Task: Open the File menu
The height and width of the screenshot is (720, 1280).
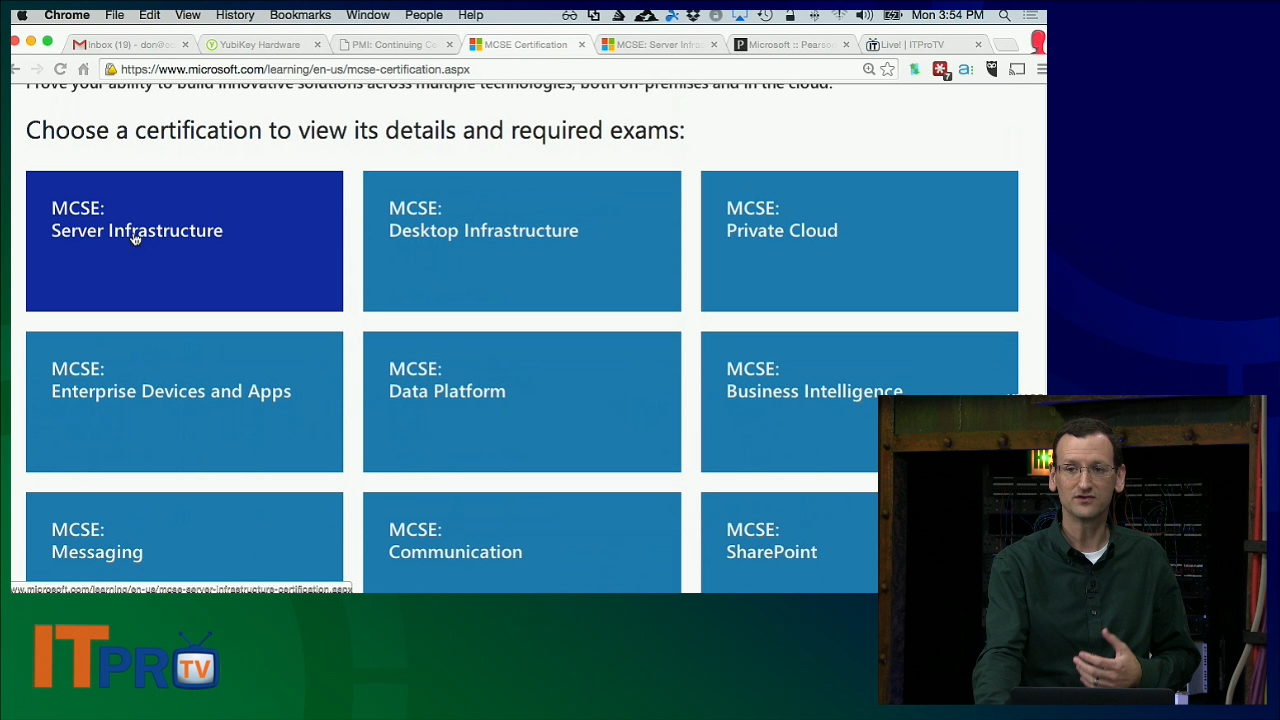Action: (x=114, y=15)
